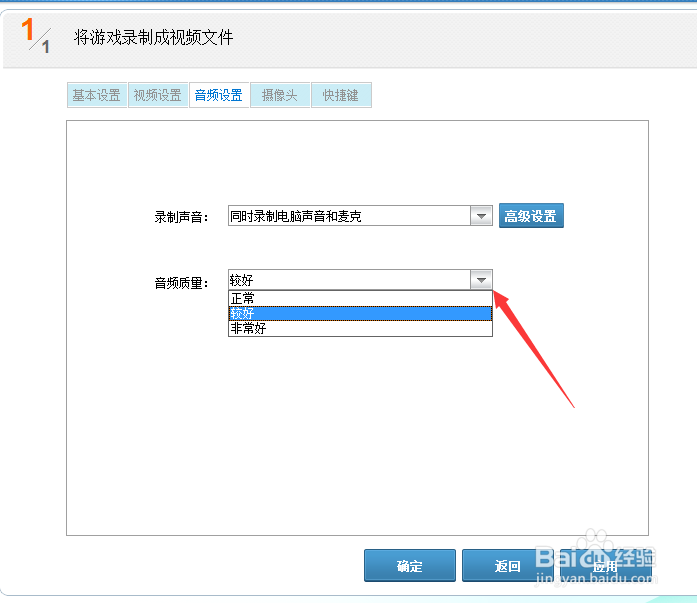Collapse the 音频质量 dropdown arrow
Viewport: 697px width, 603px height.
tap(481, 280)
